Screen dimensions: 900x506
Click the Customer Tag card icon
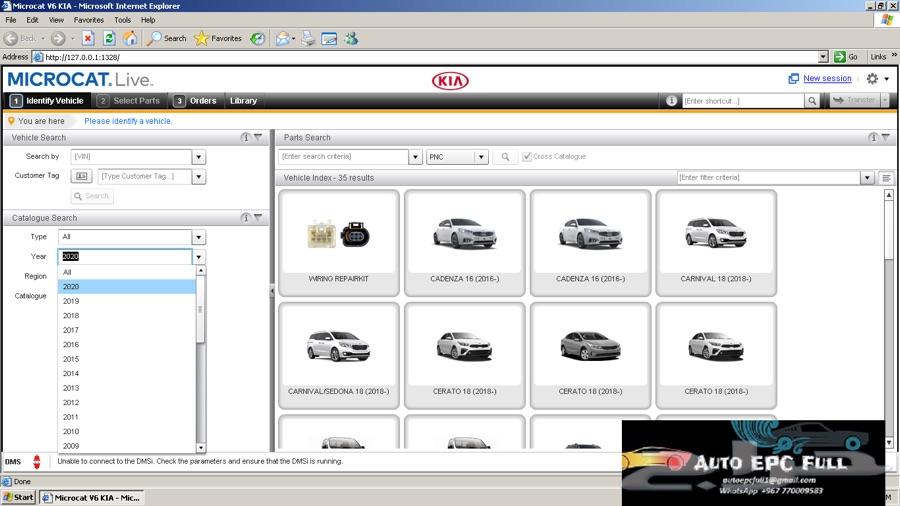coord(82,176)
